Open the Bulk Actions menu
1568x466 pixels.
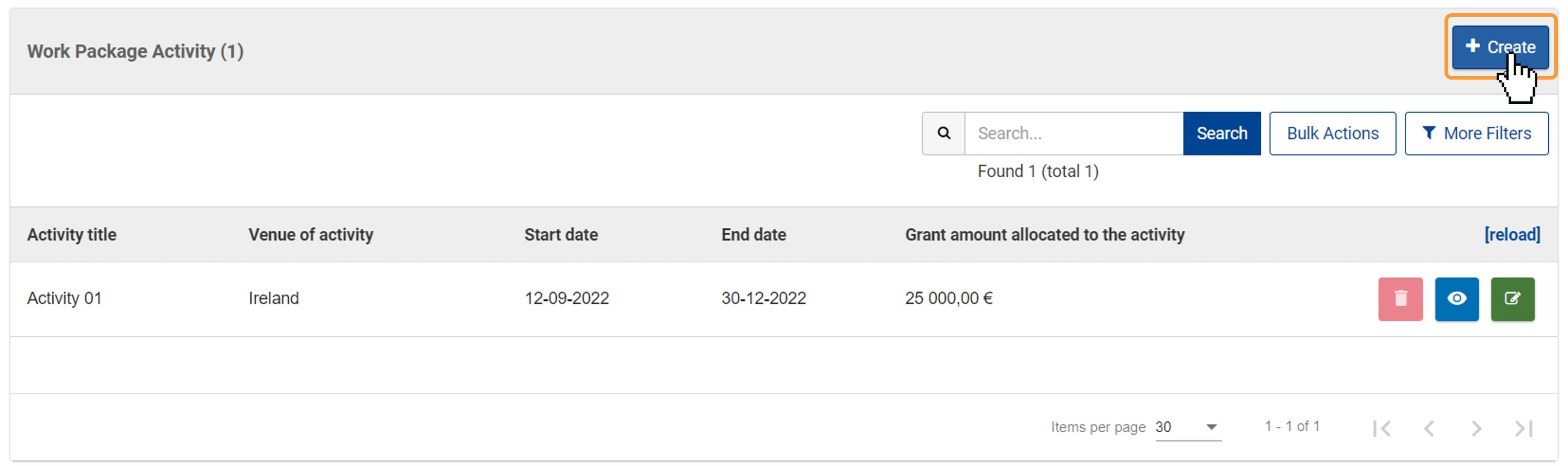(1332, 133)
